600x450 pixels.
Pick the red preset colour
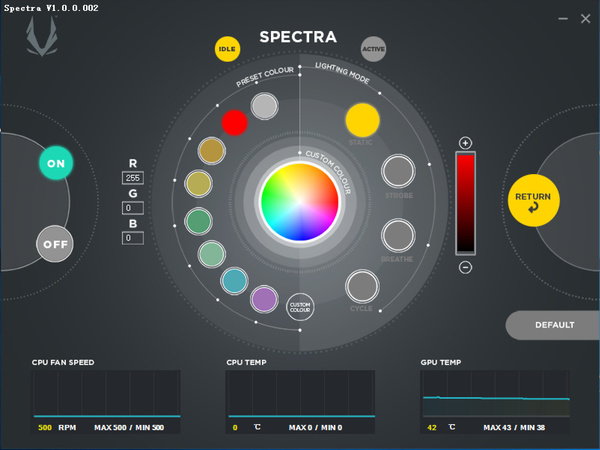click(235, 122)
